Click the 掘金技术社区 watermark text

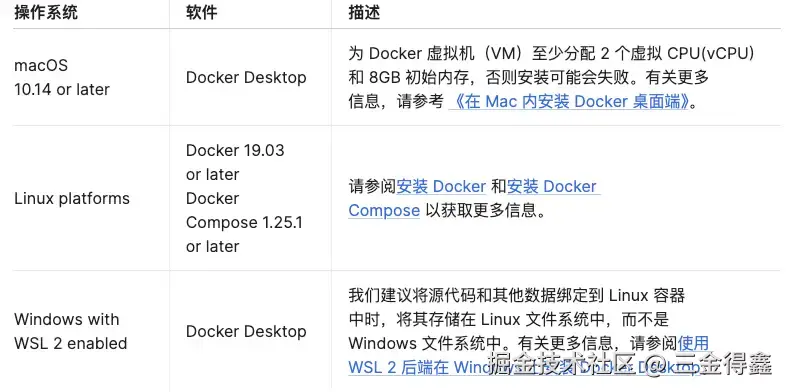[x=558, y=362]
